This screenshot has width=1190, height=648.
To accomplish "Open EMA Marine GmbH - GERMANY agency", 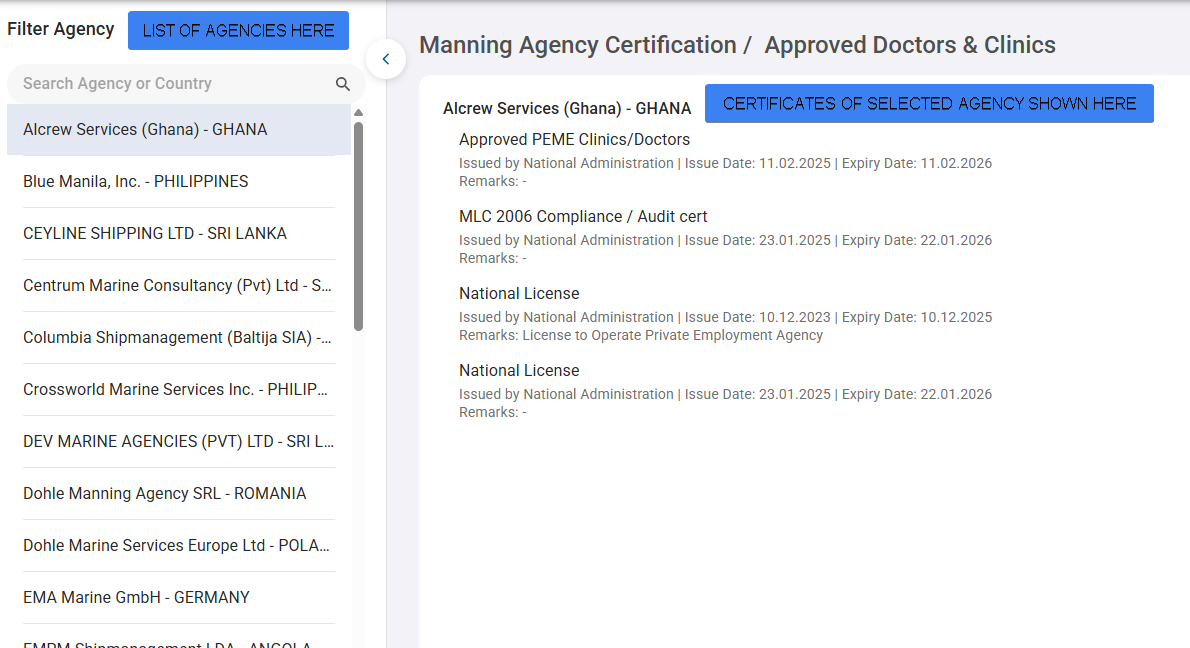I will point(179,597).
